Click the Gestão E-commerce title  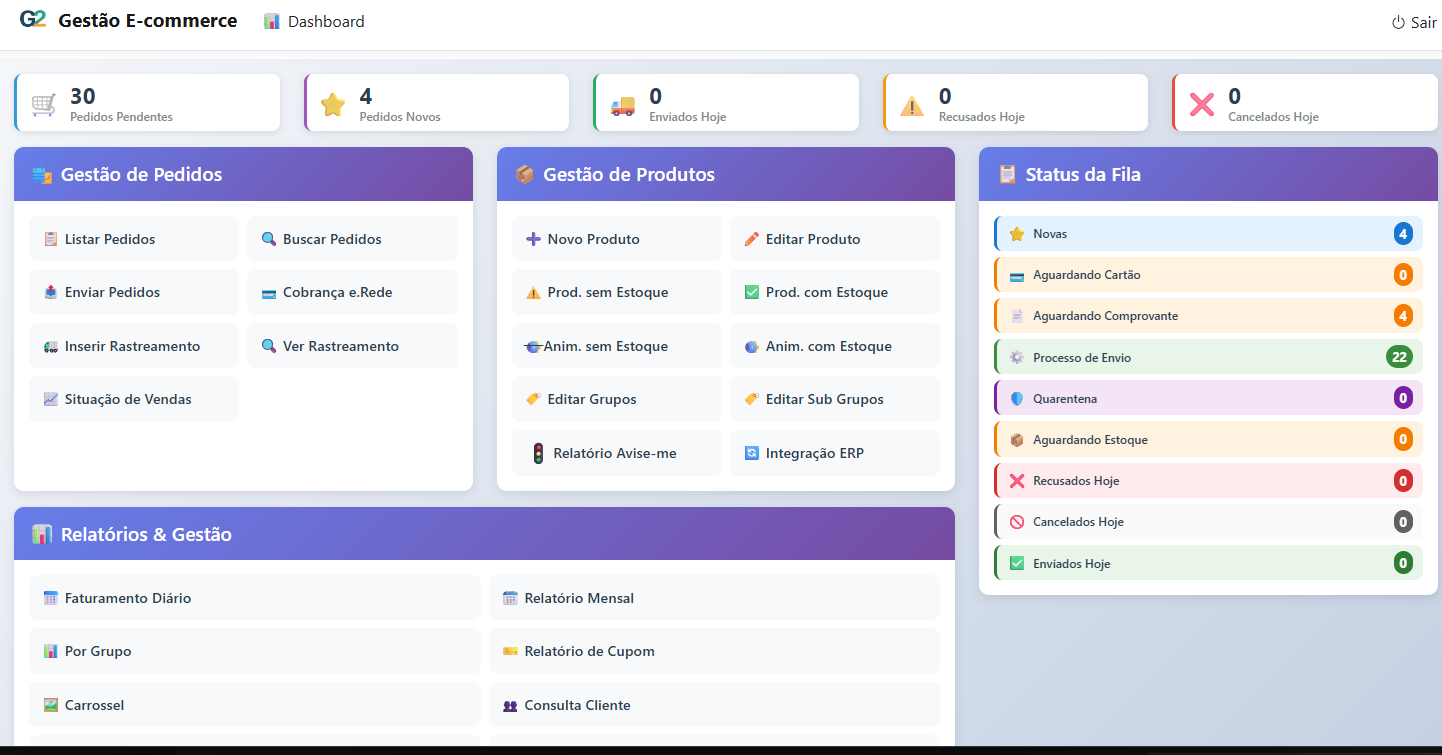point(148,21)
